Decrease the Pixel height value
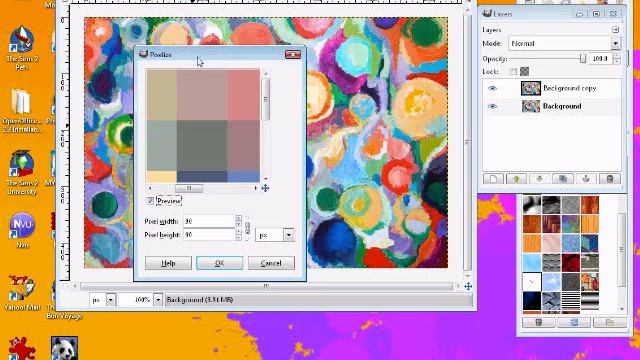This screenshot has height=360, width=640. coord(238,238)
